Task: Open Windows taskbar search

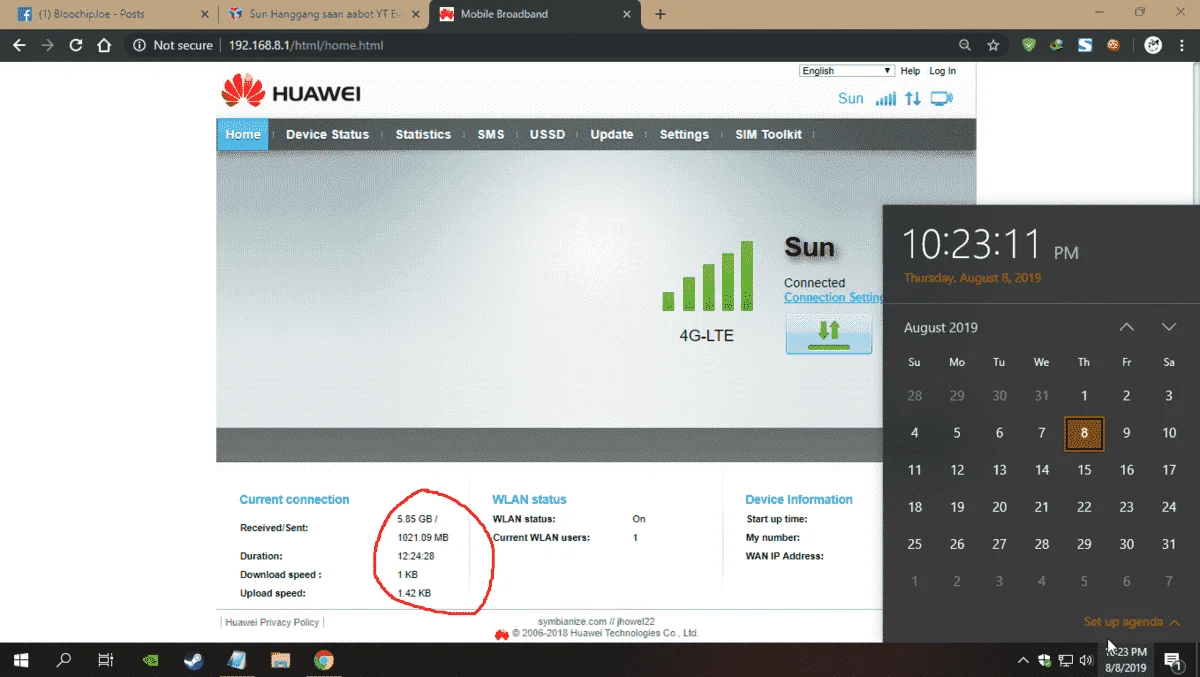Action: coord(64,660)
